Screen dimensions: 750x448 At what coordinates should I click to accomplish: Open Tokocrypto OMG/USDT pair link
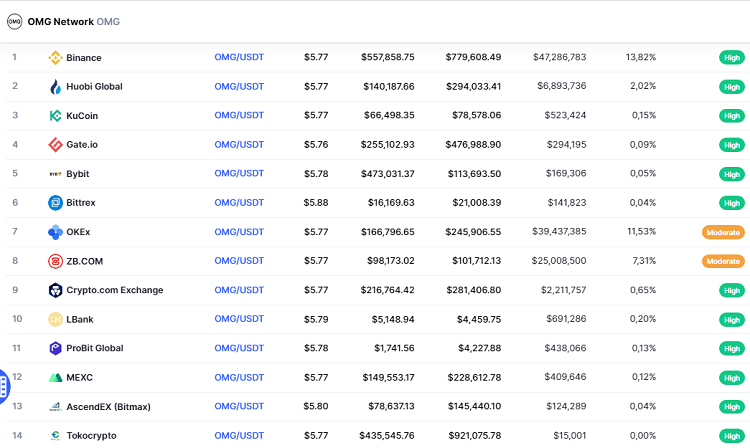239,436
